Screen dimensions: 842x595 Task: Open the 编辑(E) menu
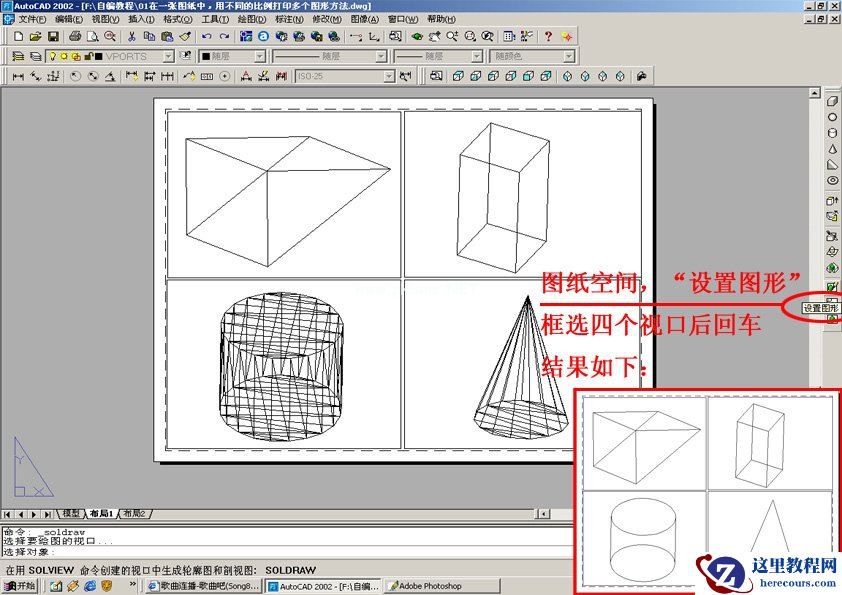[69, 19]
